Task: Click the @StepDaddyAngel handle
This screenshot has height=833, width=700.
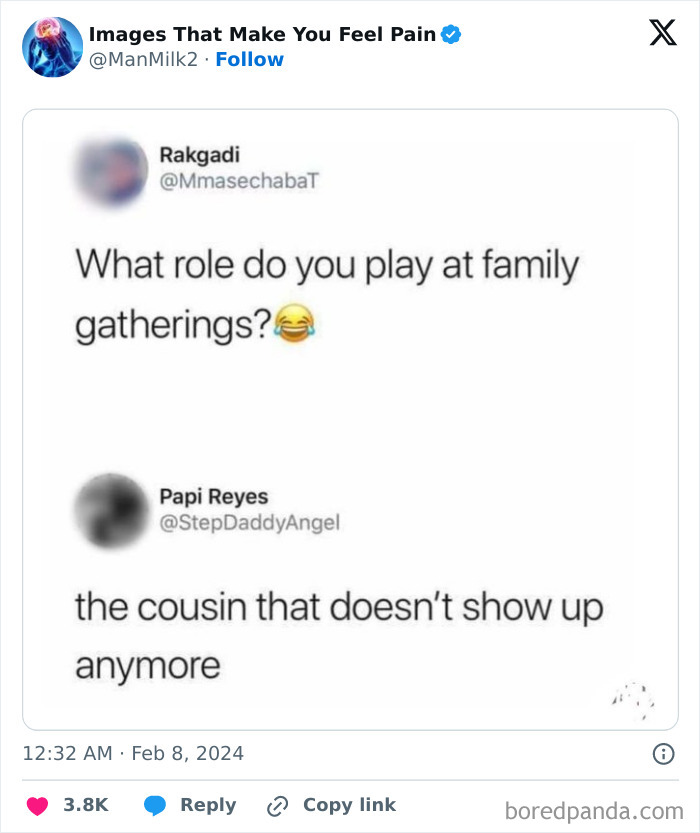Action: pyautogui.click(x=250, y=522)
